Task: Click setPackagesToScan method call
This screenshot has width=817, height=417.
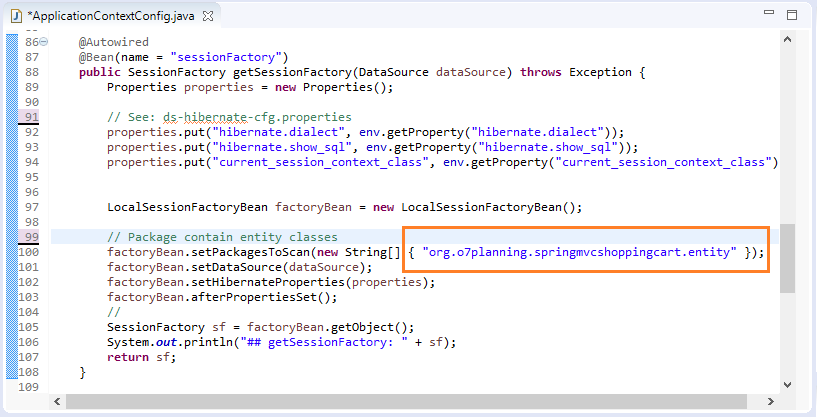Action: (251, 252)
